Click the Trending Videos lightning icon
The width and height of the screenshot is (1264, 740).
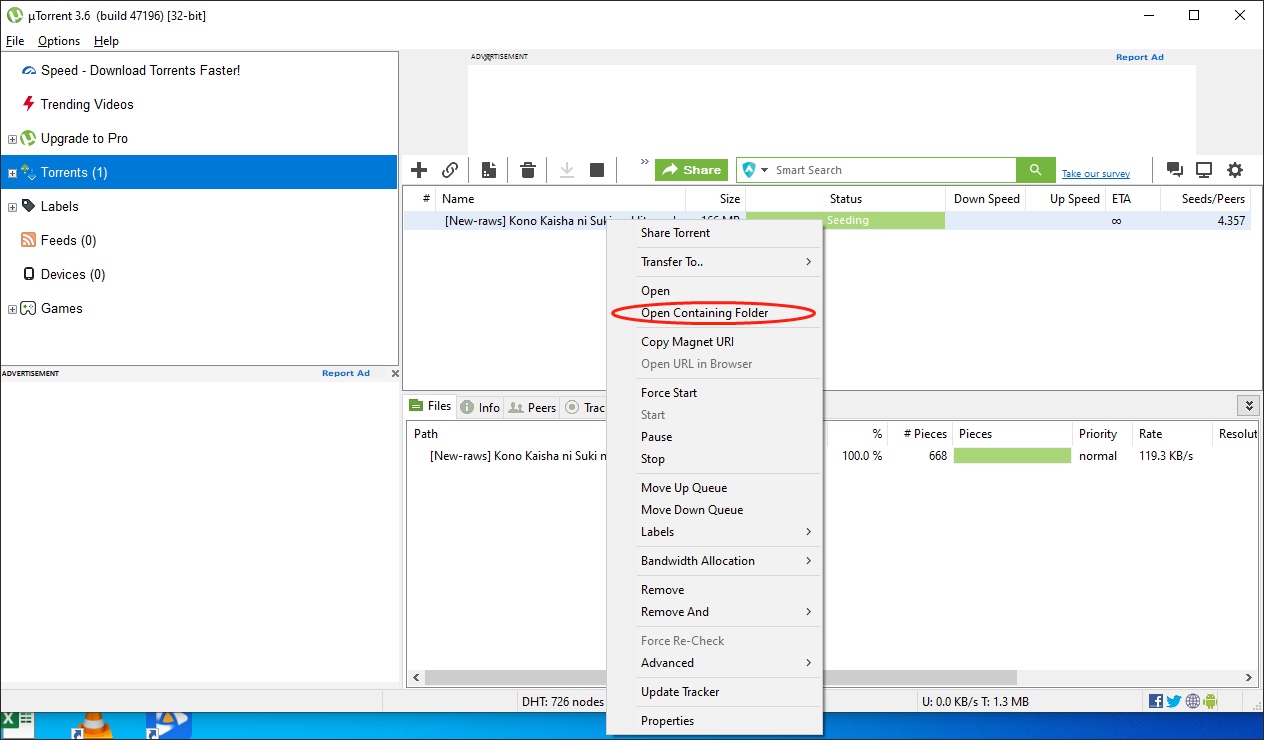pos(28,104)
